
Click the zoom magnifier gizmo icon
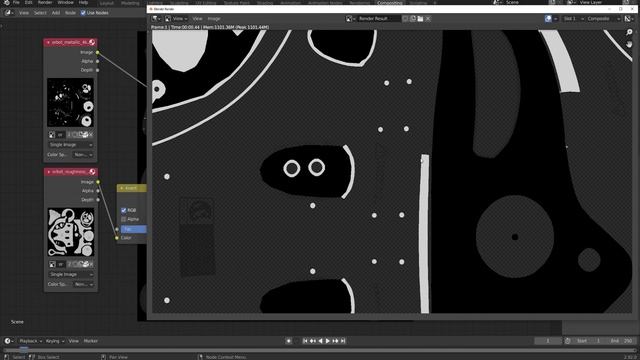point(629,32)
